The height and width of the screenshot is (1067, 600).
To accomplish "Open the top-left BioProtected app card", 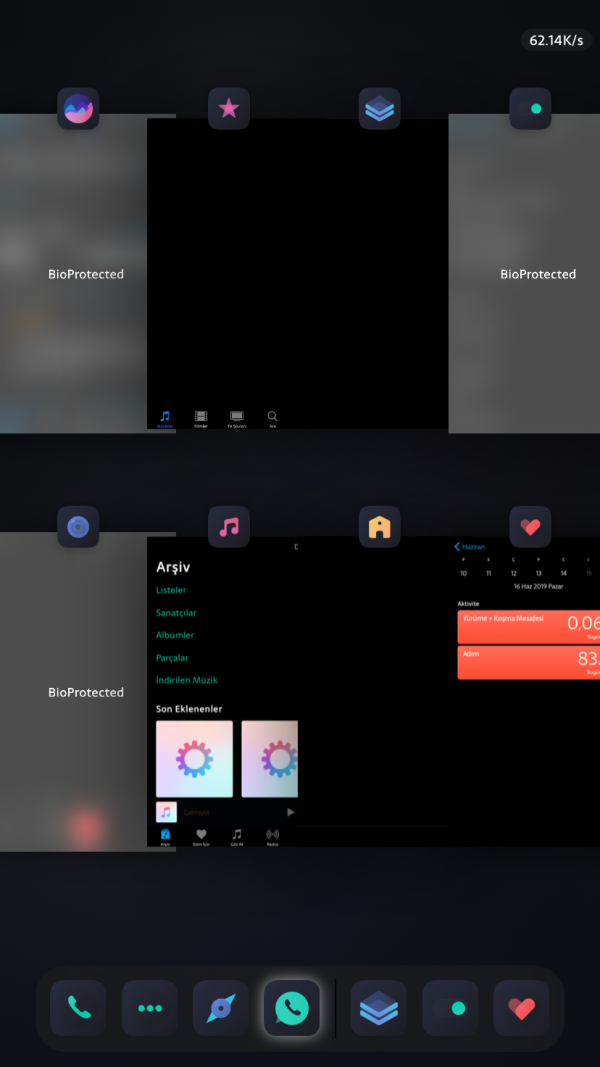I will pyautogui.click(x=73, y=274).
